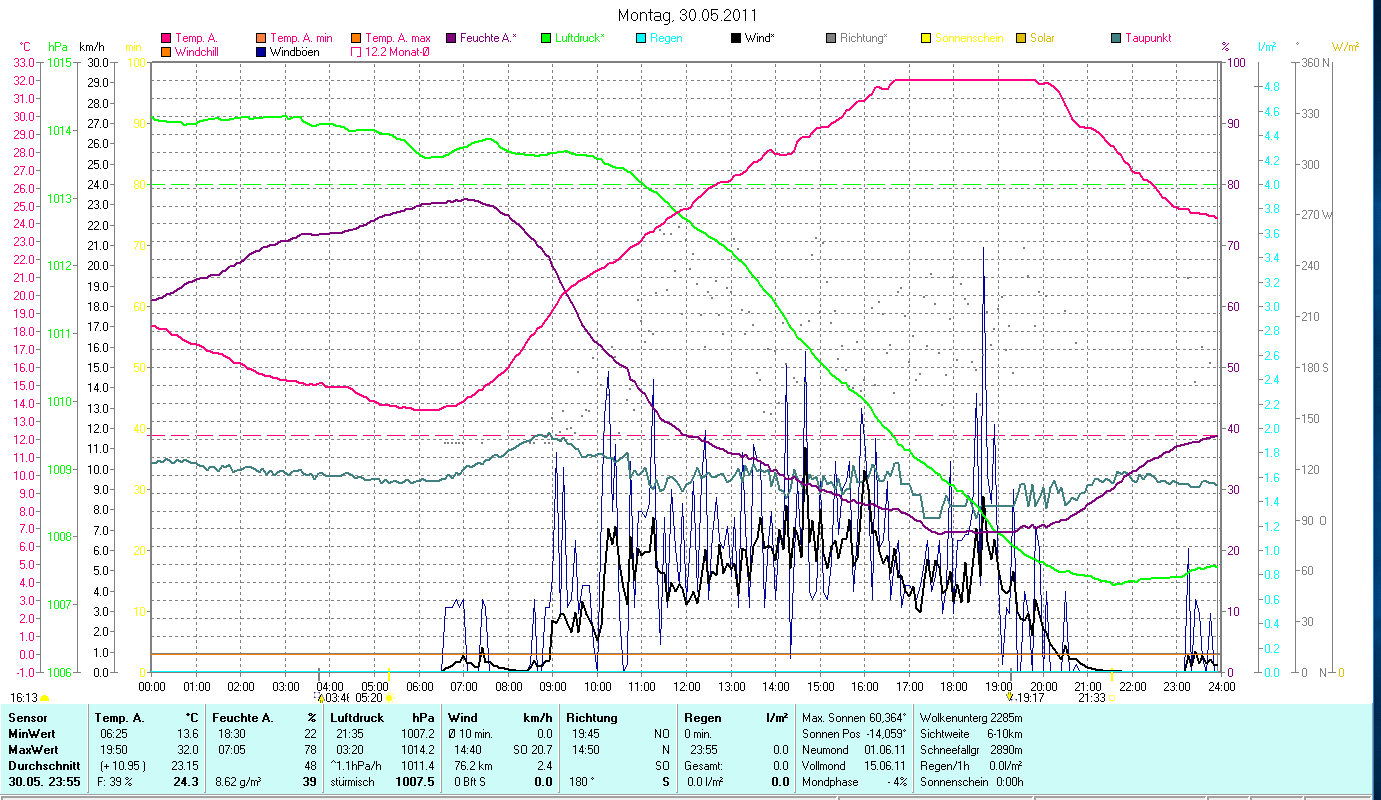Toggle the gray Richtung legend marker

pyautogui.click(x=831, y=38)
